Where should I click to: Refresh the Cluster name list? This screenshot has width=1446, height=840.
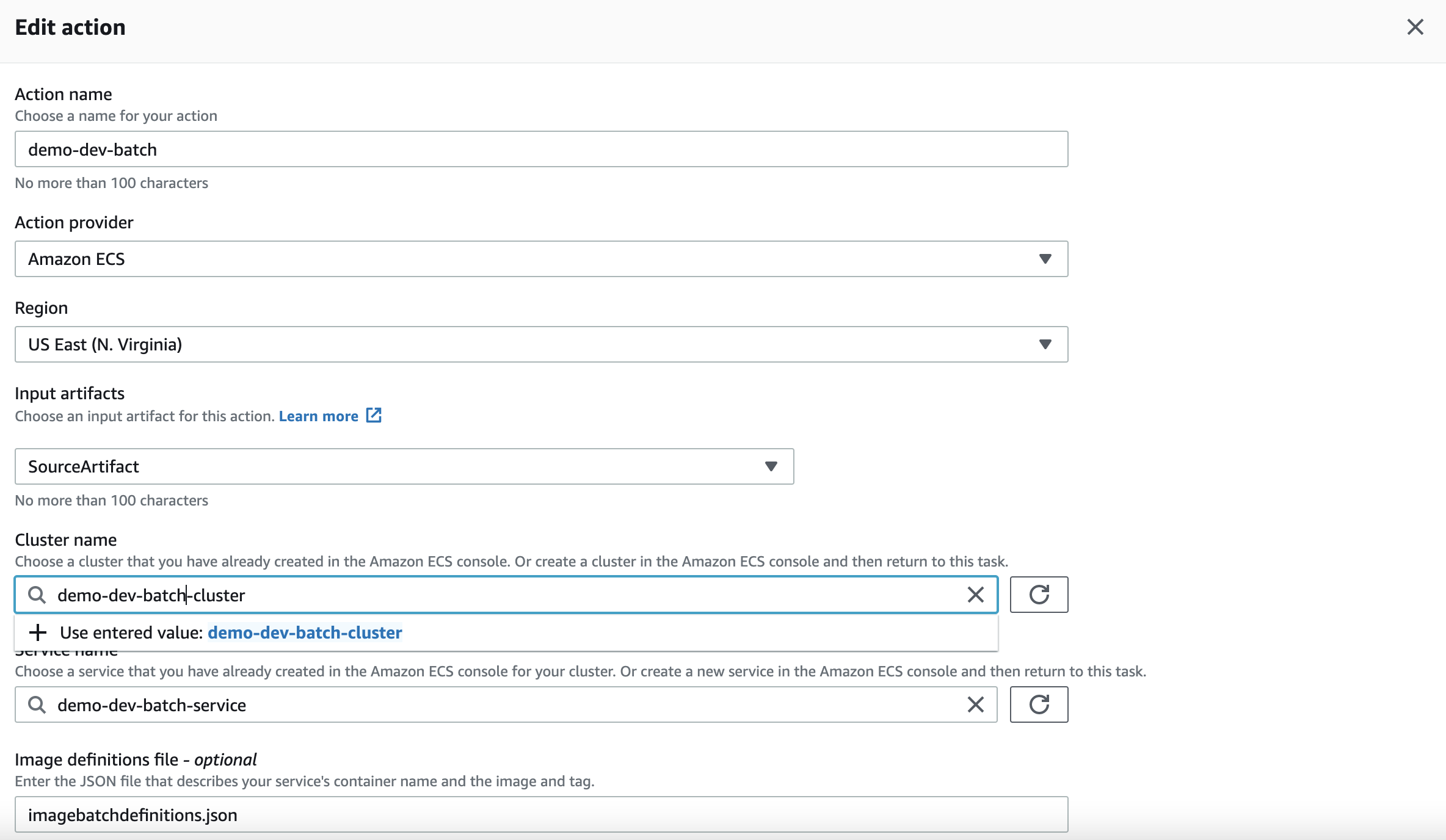1039,595
